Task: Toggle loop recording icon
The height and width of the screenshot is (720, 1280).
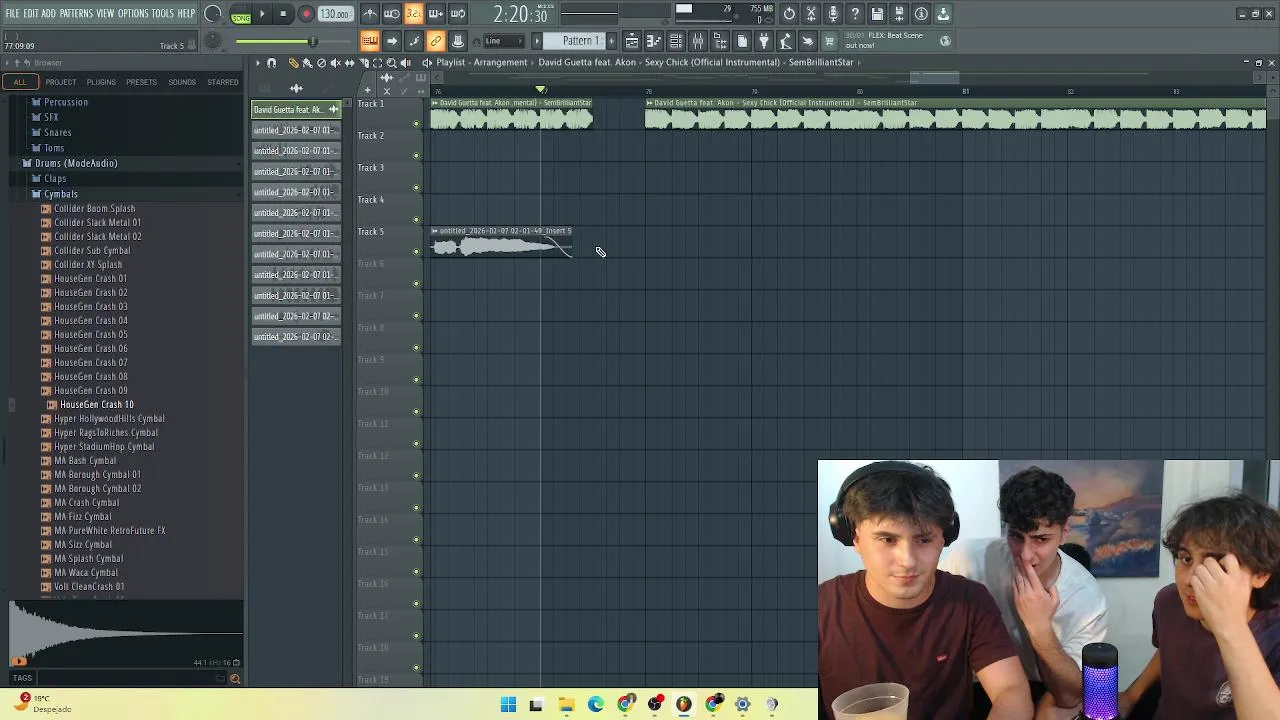Action: point(458,14)
